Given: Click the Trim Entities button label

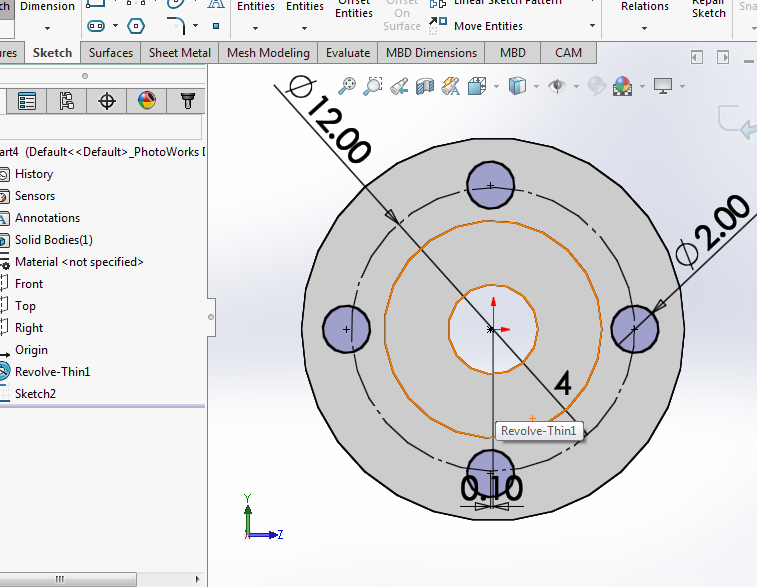Looking at the screenshot, I should tap(255, 6).
